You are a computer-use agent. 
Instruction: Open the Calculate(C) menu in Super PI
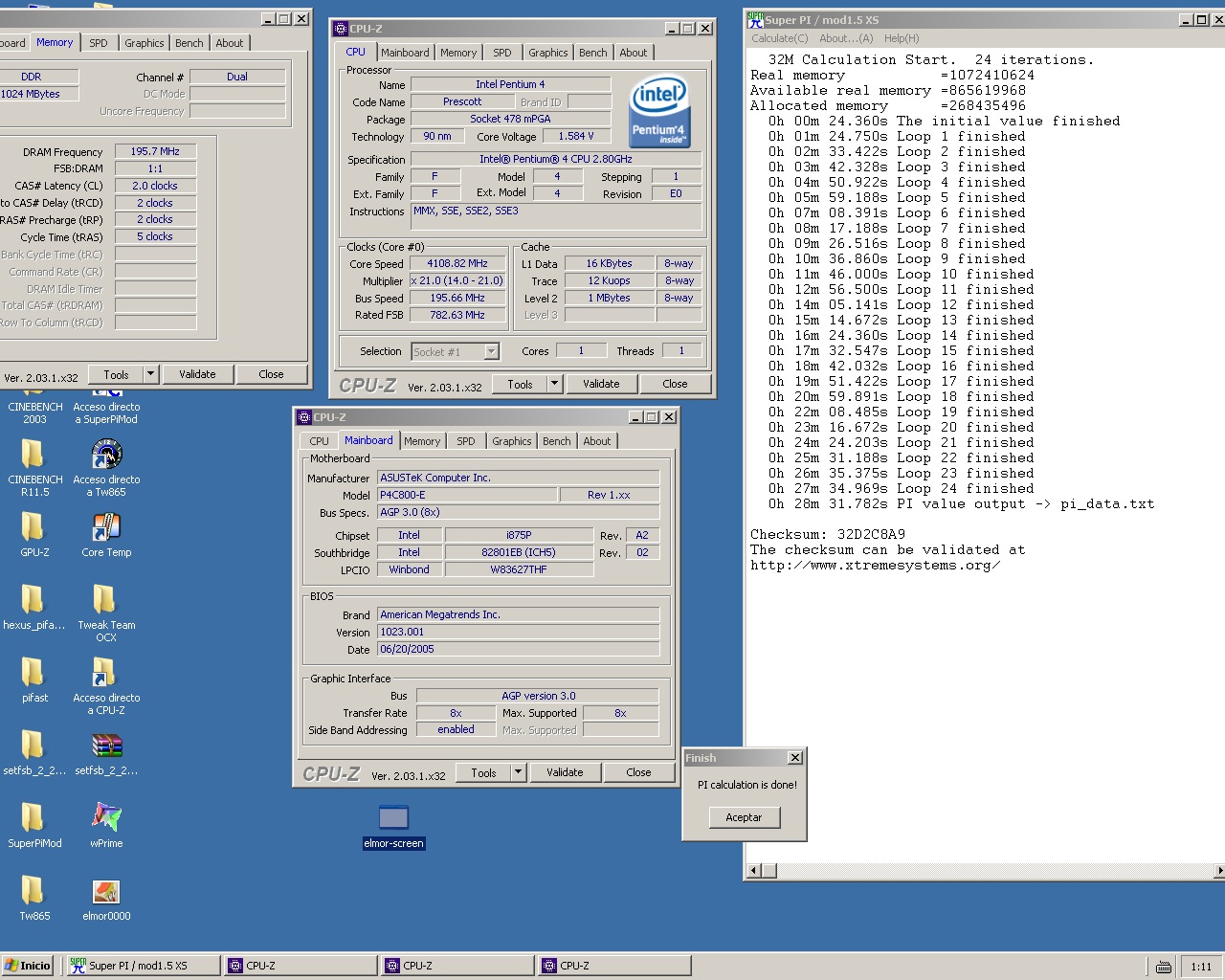[x=780, y=38]
